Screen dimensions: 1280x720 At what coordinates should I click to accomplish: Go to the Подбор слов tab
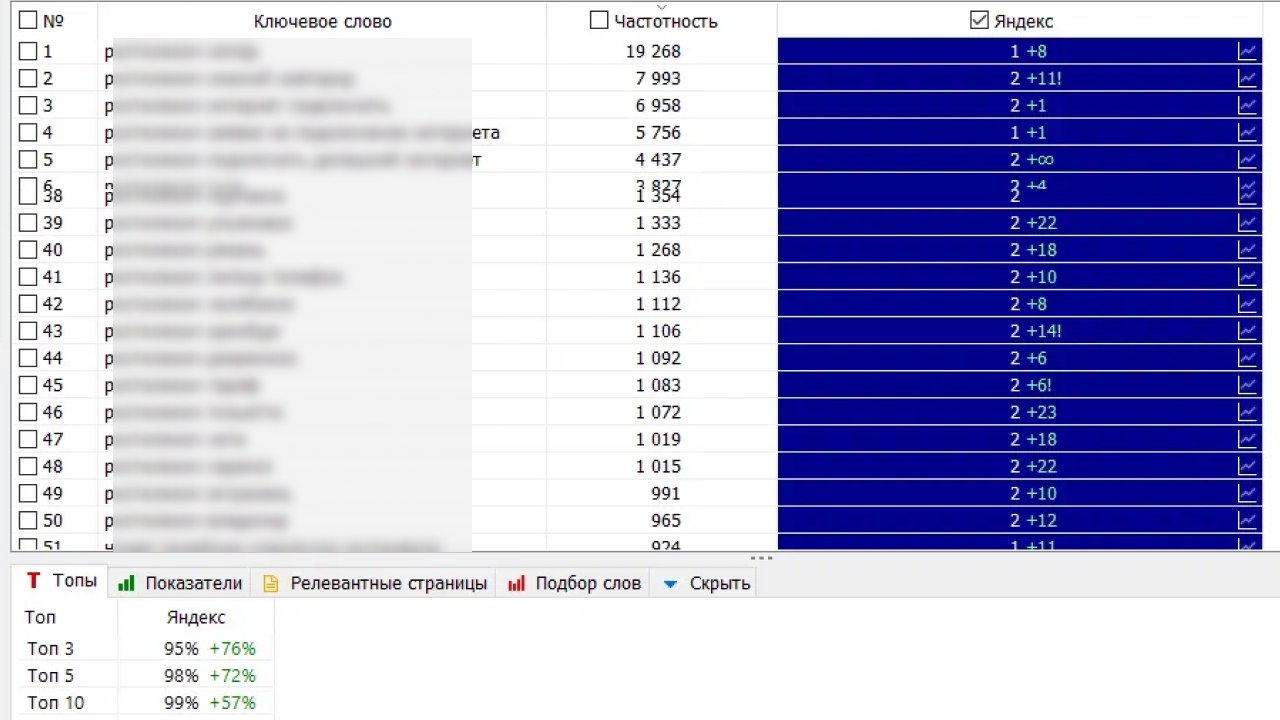(x=574, y=583)
